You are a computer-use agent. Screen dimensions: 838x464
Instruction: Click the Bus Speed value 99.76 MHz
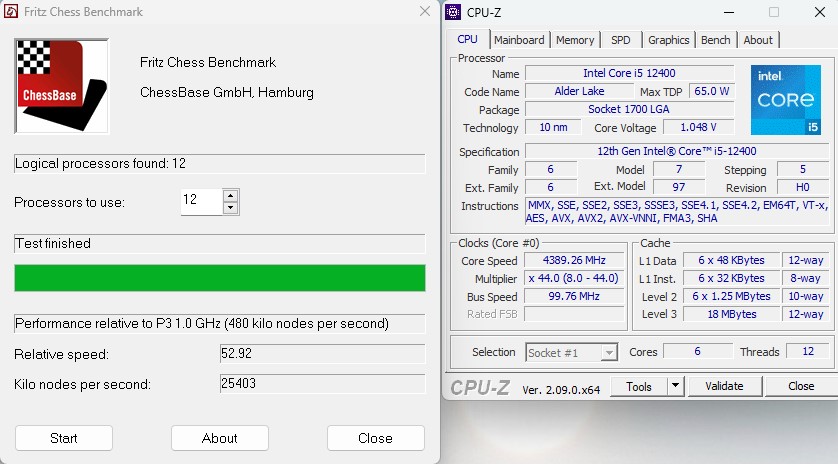pyautogui.click(x=574, y=297)
